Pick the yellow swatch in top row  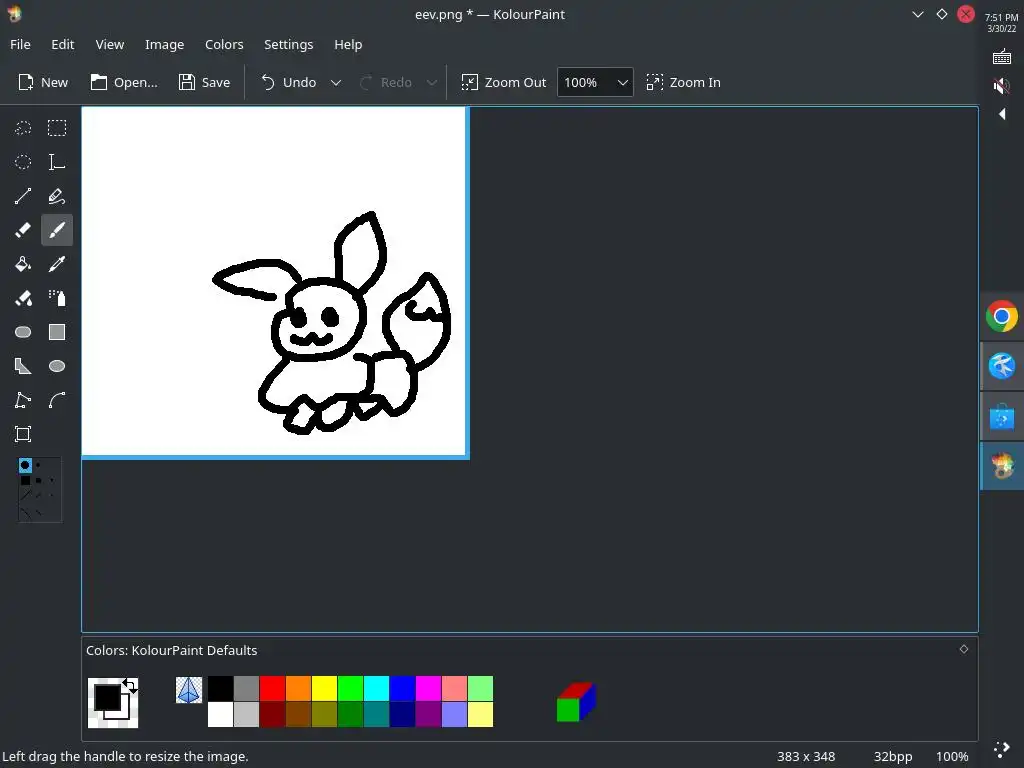point(325,688)
